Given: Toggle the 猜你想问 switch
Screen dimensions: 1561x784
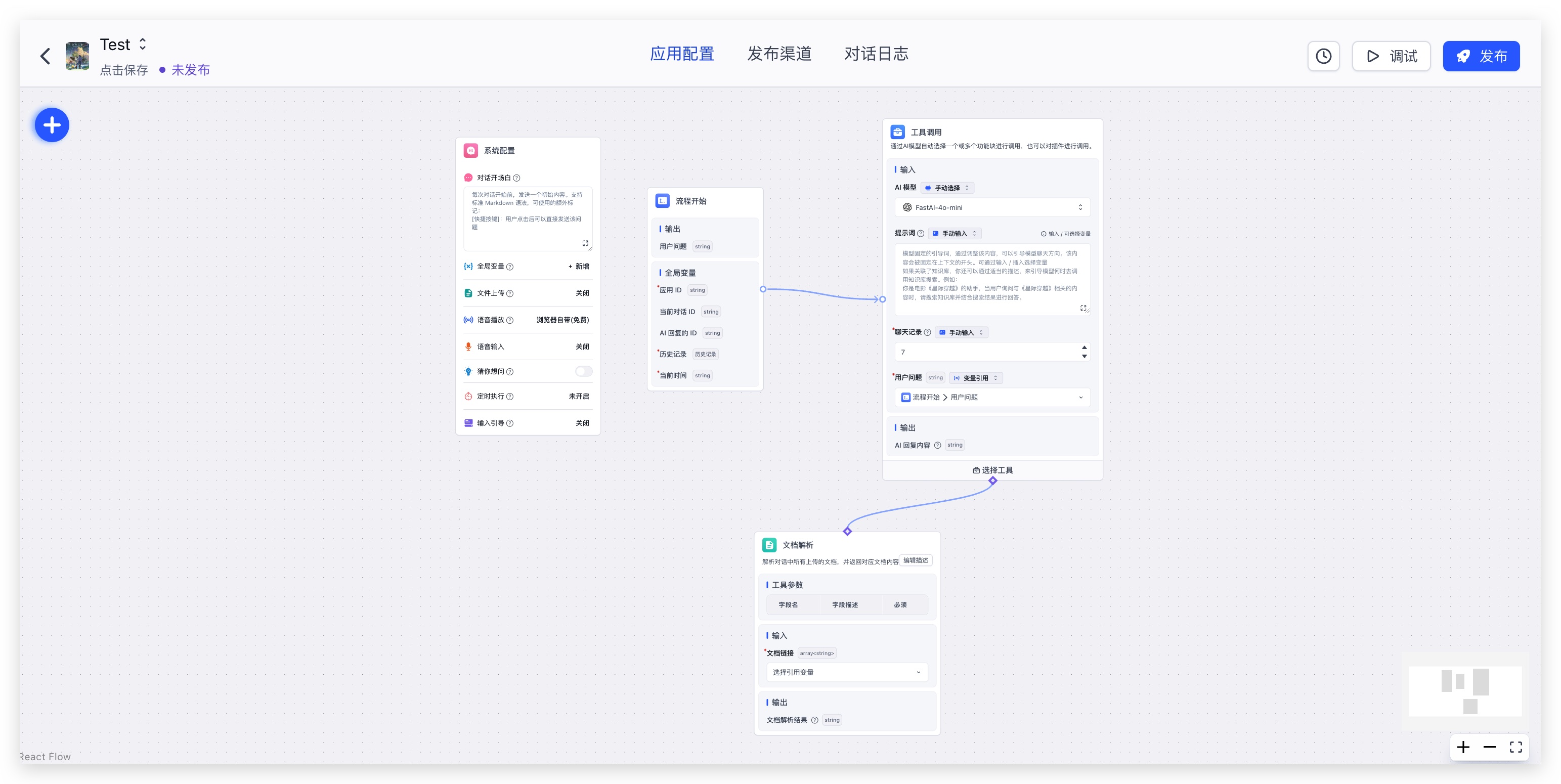Looking at the screenshot, I should pyautogui.click(x=583, y=371).
